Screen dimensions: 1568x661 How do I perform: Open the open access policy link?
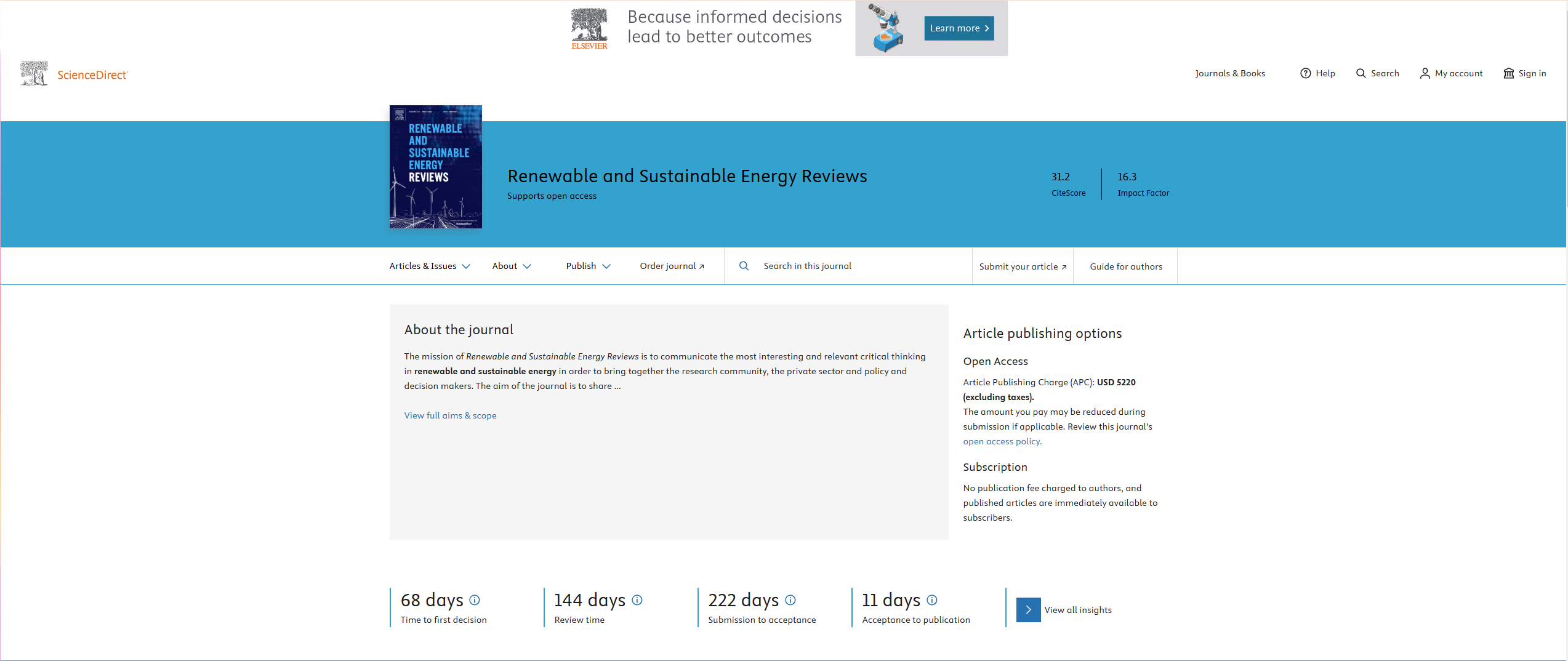(1002, 441)
